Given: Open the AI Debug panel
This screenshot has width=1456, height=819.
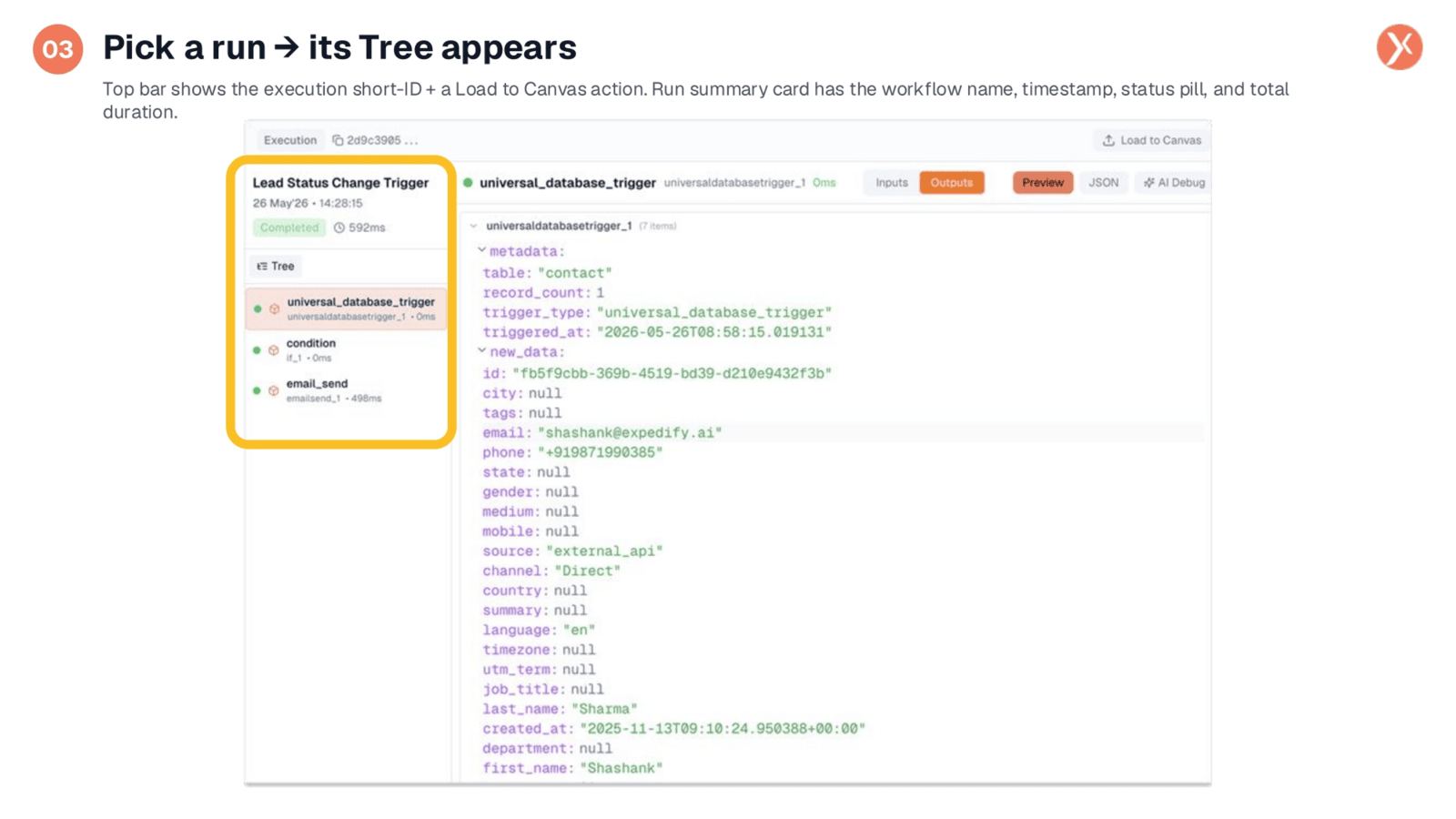Looking at the screenshot, I should tap(1174, 183).
